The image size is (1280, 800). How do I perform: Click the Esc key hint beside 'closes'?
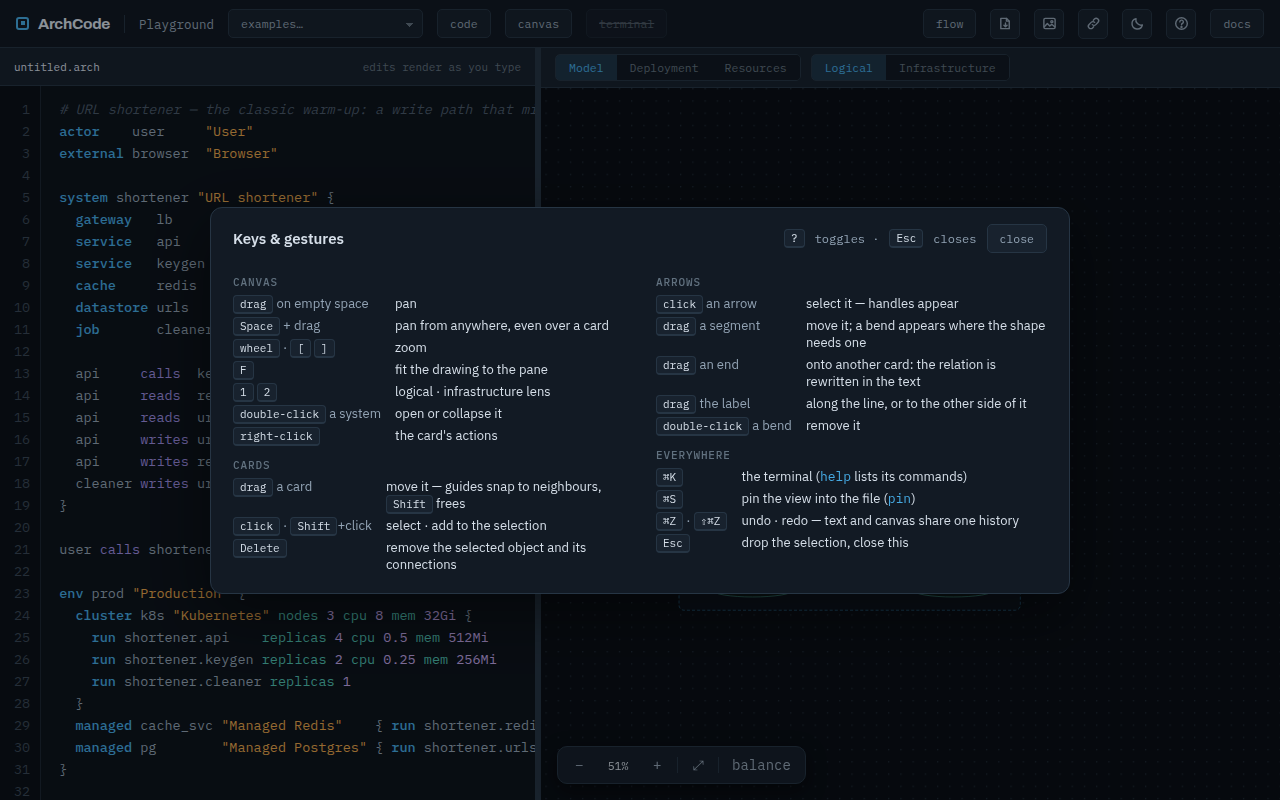[x=905, y=238]
